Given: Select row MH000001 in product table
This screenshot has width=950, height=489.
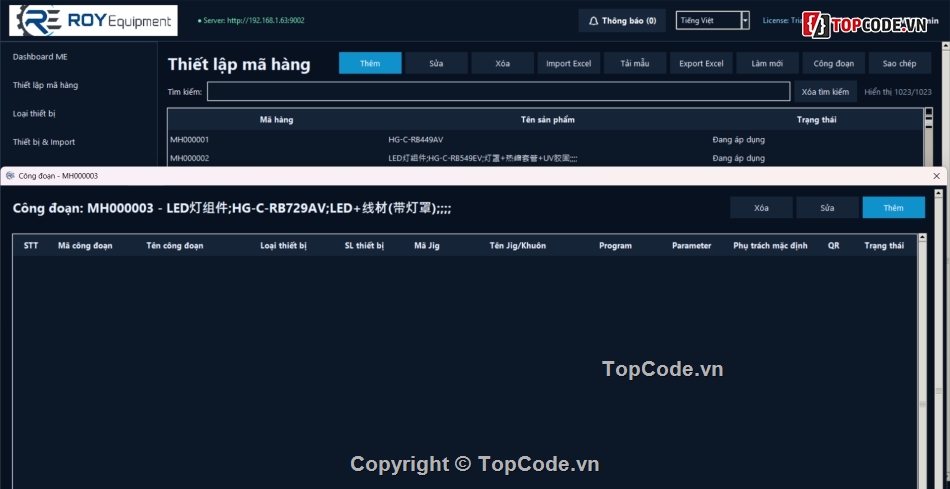Looking at the screenshot, I should click(x=545, y=139).
